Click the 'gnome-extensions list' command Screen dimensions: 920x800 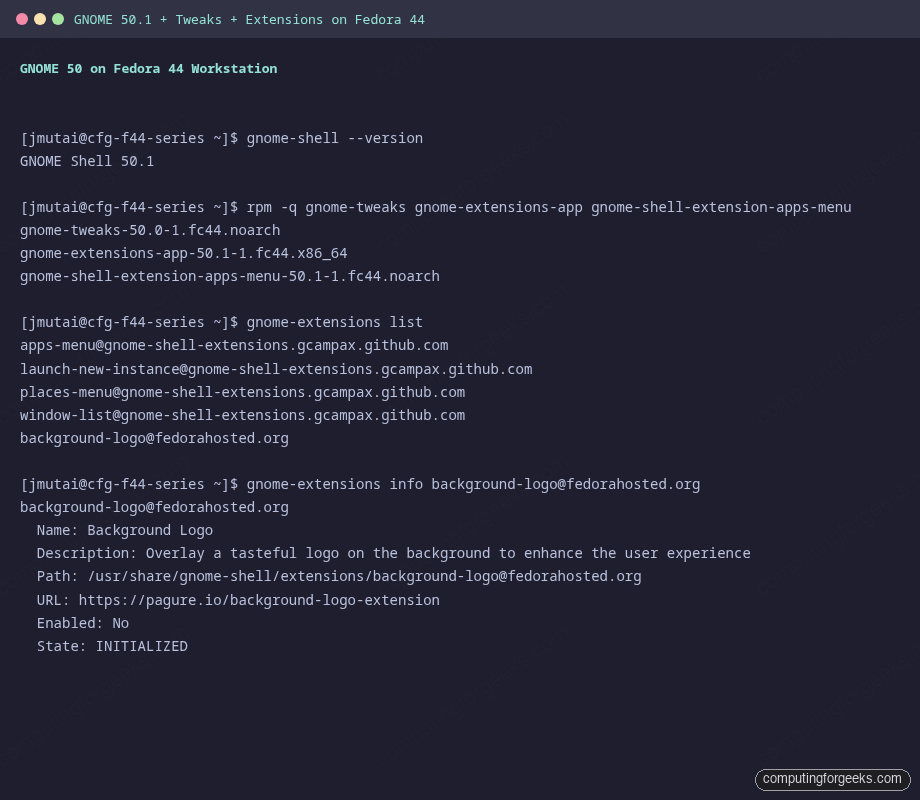(x=334, y=323)
